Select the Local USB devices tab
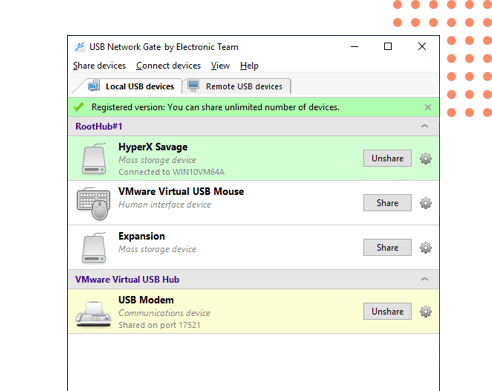The image size is (492, 391). (131, 86)
